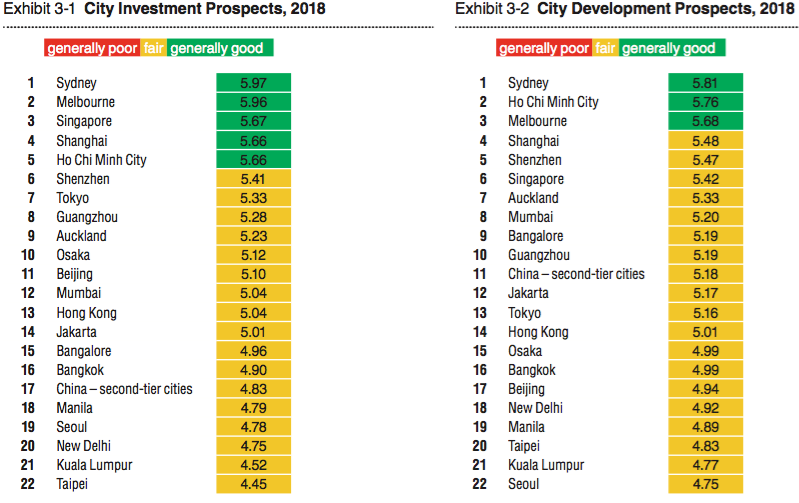The width and height of the screenshot is (799, 503).
Task: Click the Exhibit 3-1 City Investment Prospects title
Action: (165, 9)
